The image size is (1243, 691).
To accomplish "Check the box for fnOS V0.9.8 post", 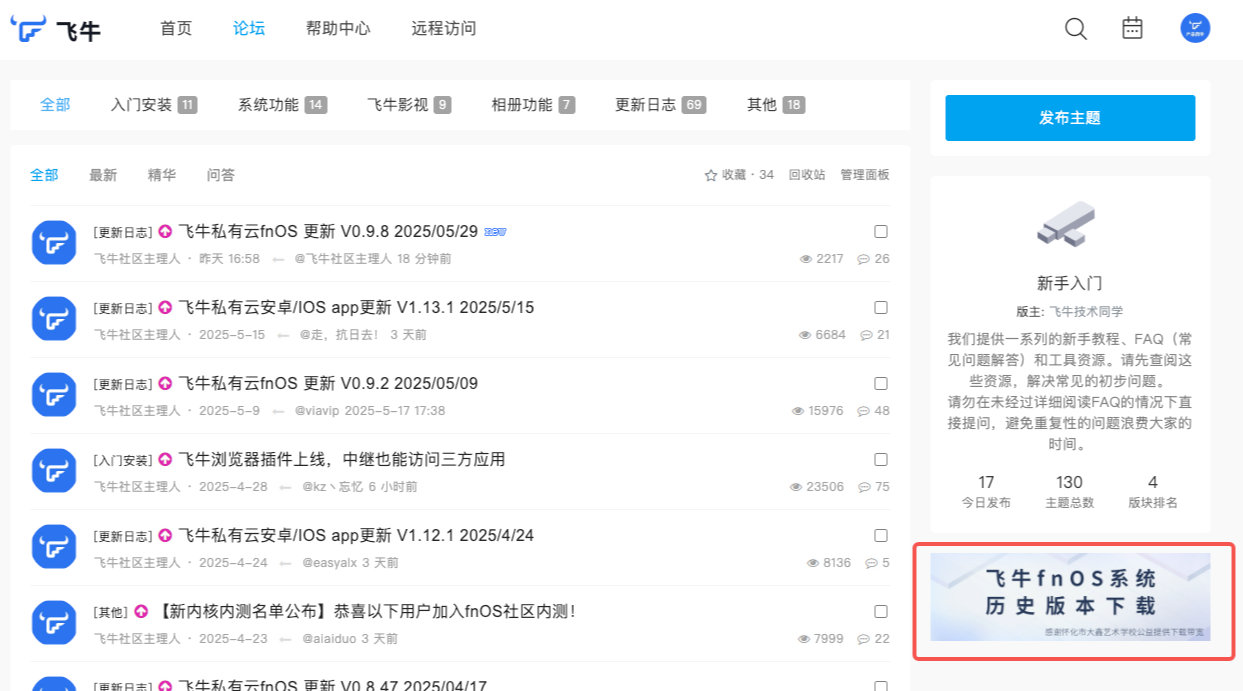I will tap(881, 232).
